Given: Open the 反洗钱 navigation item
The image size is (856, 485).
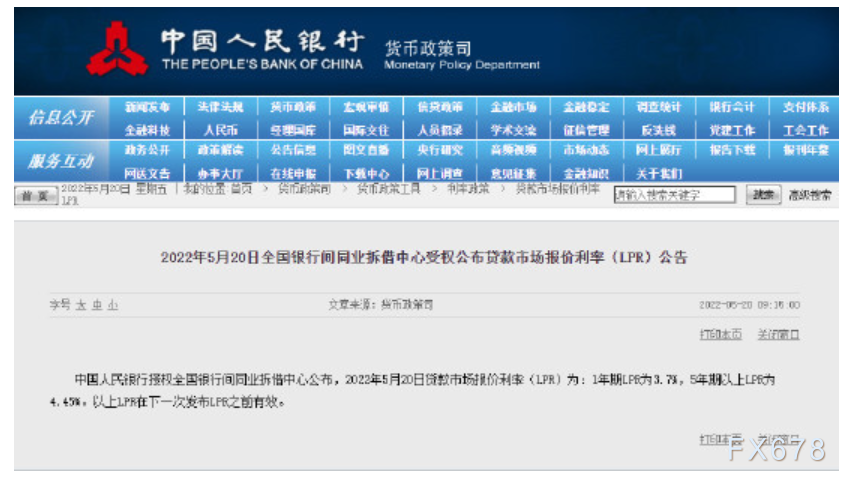Looking at the screenshot, I should pyautogui.click(x=659, y=131).
